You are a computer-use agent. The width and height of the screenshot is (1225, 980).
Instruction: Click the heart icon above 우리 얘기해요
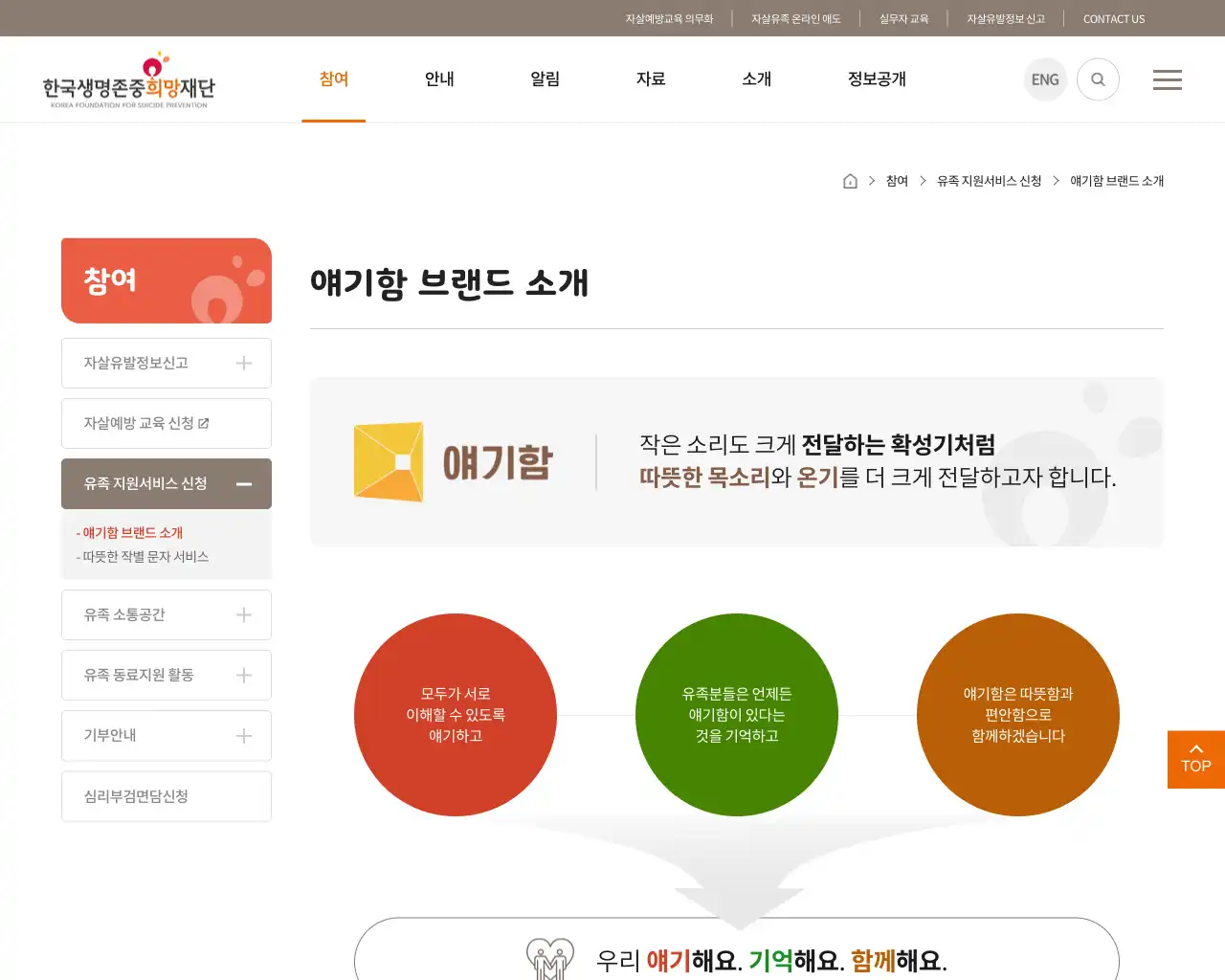(x=548, y=957)
